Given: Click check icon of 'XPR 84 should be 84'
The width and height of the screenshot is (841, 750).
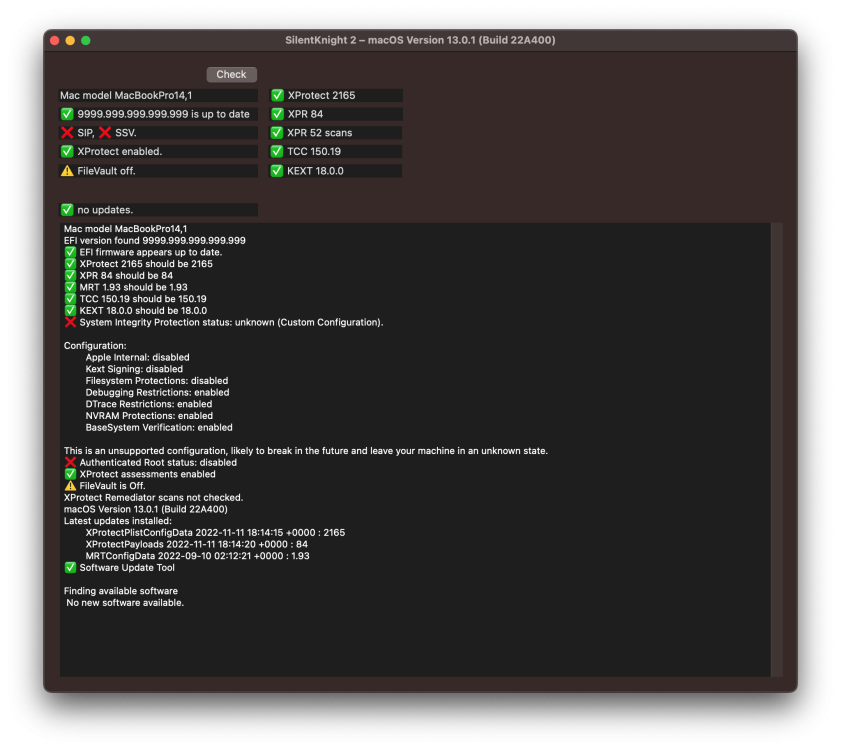Looking at the screenshot, I should [x=70, y=275].
